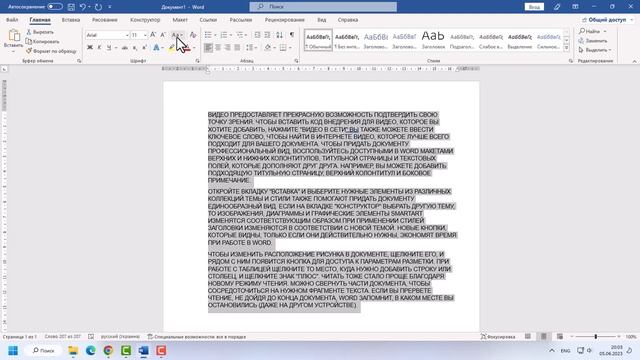Expand the styles gallery with More arrow

pyautogui.click(x=567, y=48)
